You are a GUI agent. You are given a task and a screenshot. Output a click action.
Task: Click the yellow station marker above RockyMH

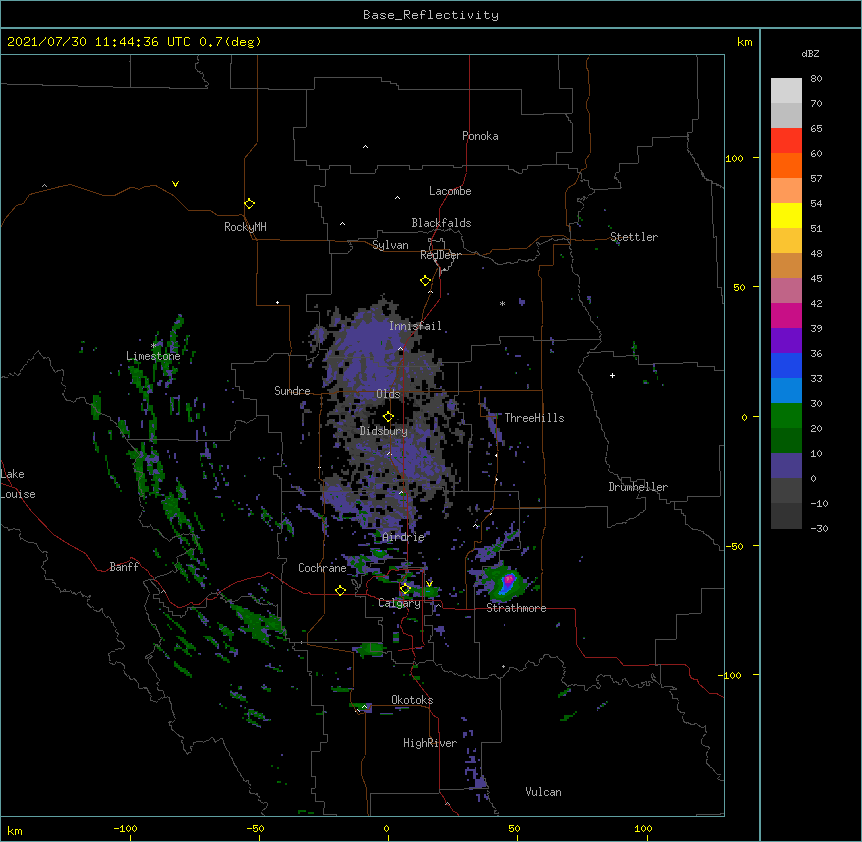coord(249,203)
